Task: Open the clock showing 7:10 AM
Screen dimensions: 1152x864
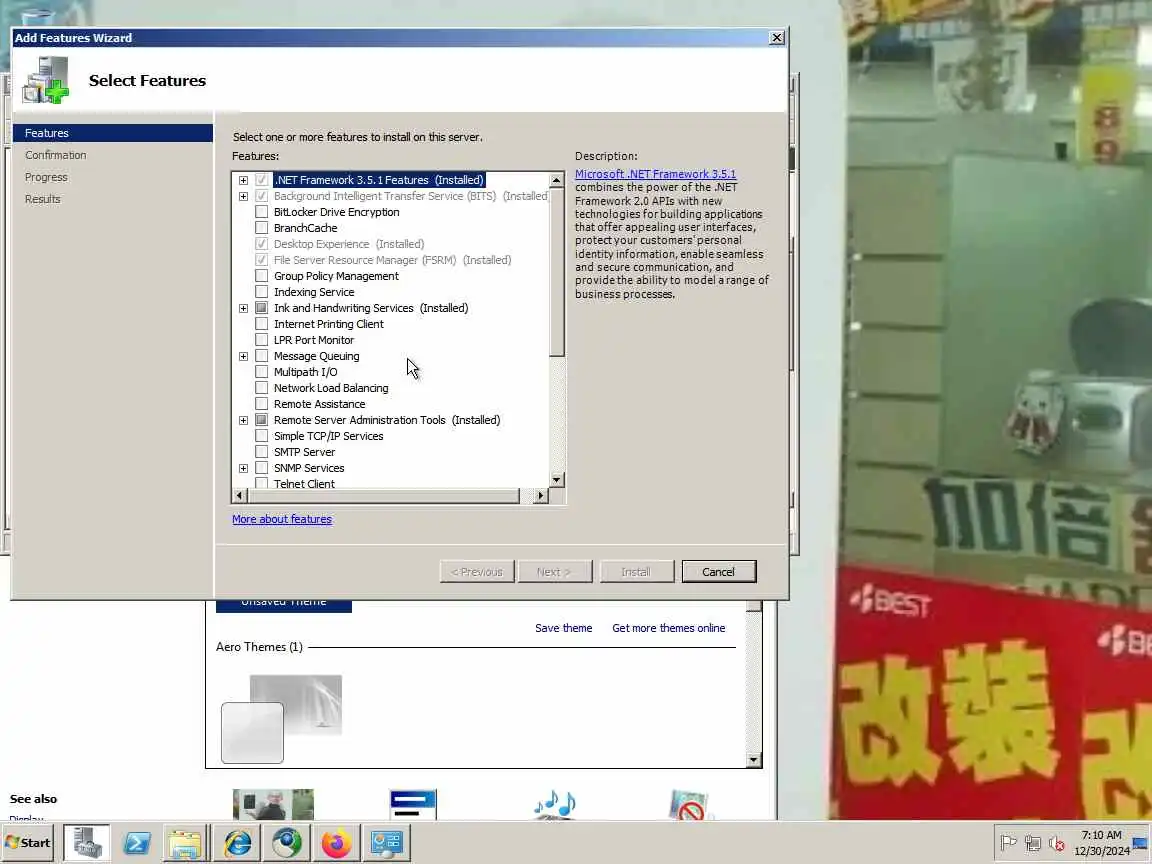Action: [x=1101, y=843]
